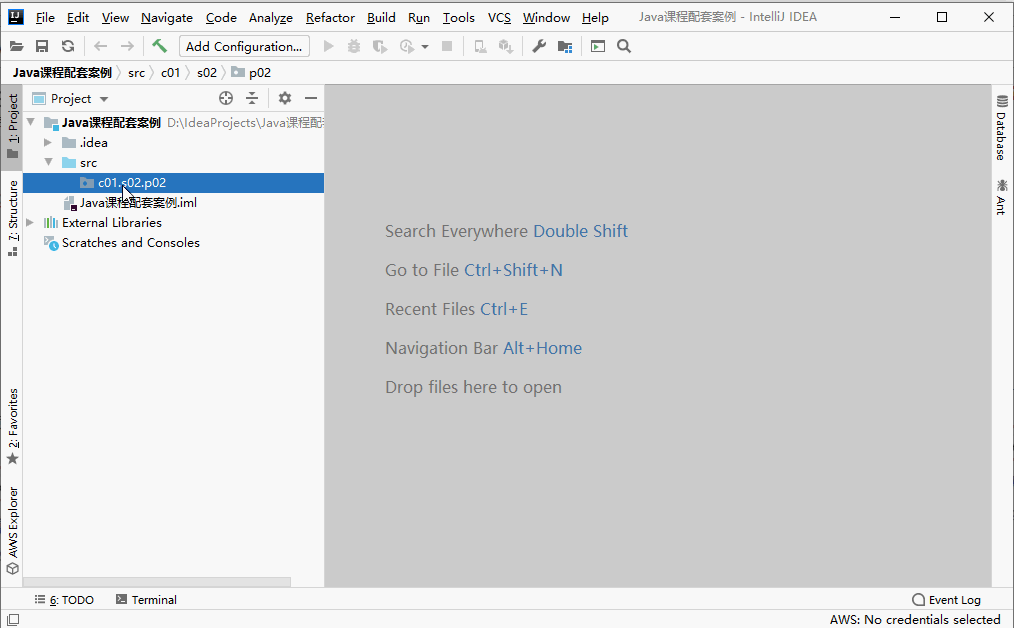
Task: Click the src breadcrumb in navigation bar
Action: point(136,73)
